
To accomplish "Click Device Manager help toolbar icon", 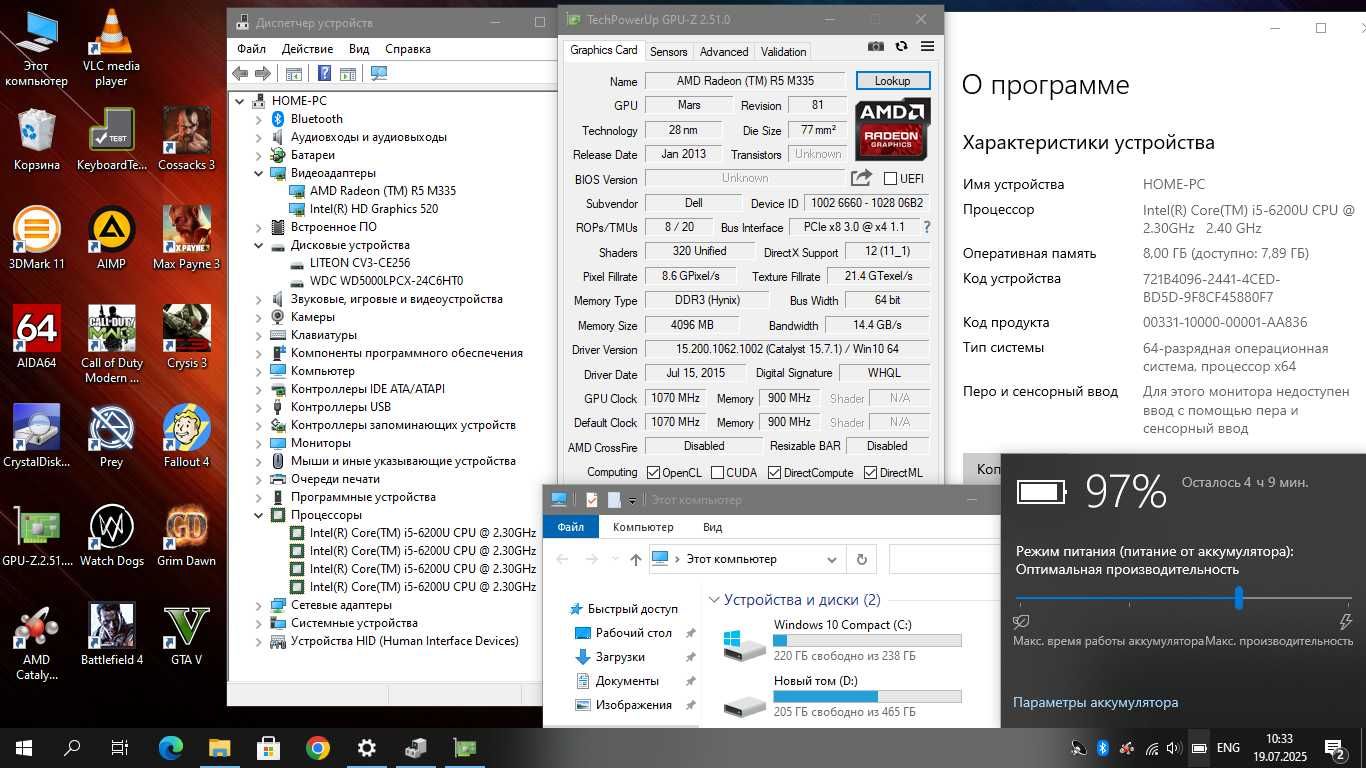I will [324, 73].
